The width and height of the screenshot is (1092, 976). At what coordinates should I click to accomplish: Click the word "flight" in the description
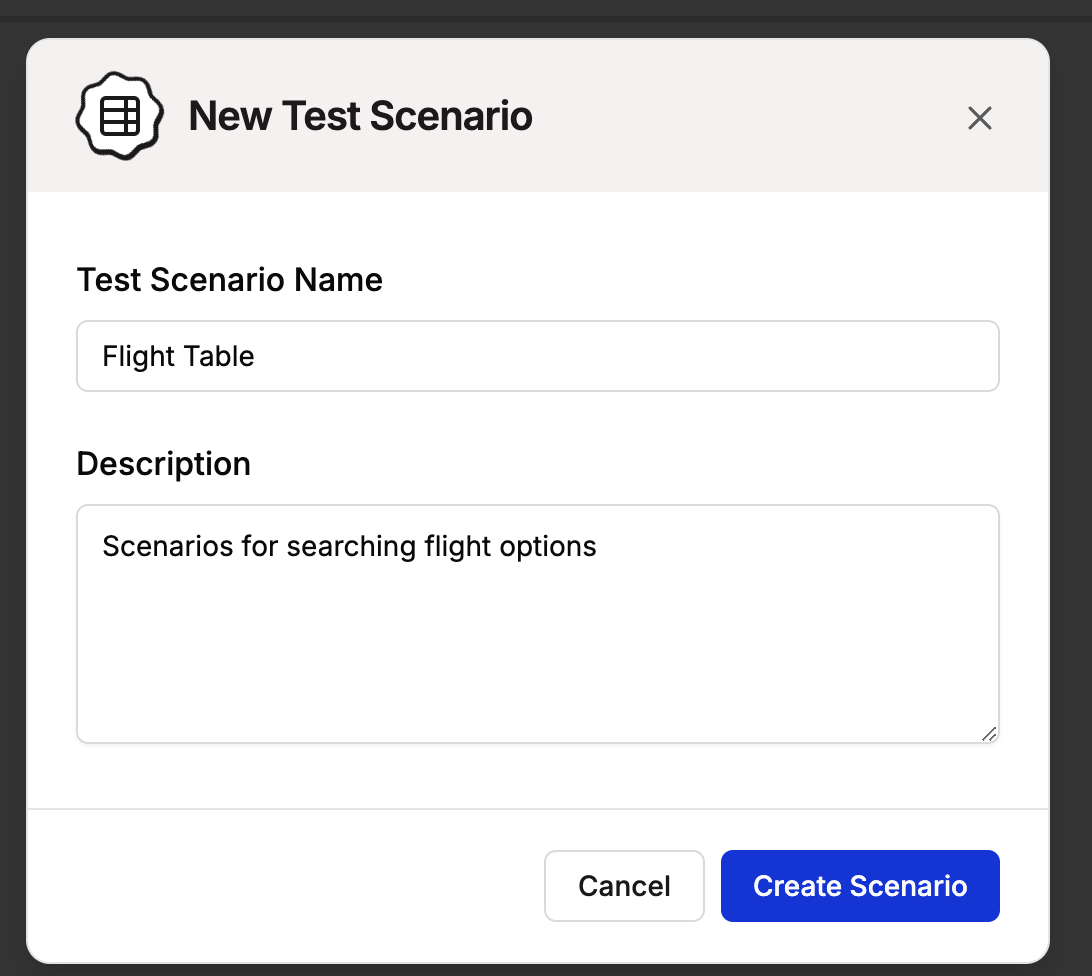click(x=454, y=547)
